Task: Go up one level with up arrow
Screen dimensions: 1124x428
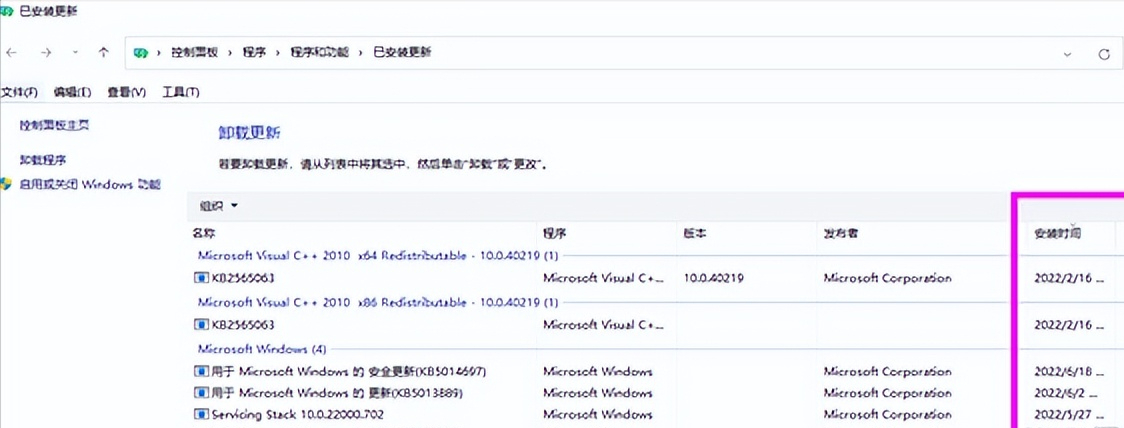Action: click(104, 52)
